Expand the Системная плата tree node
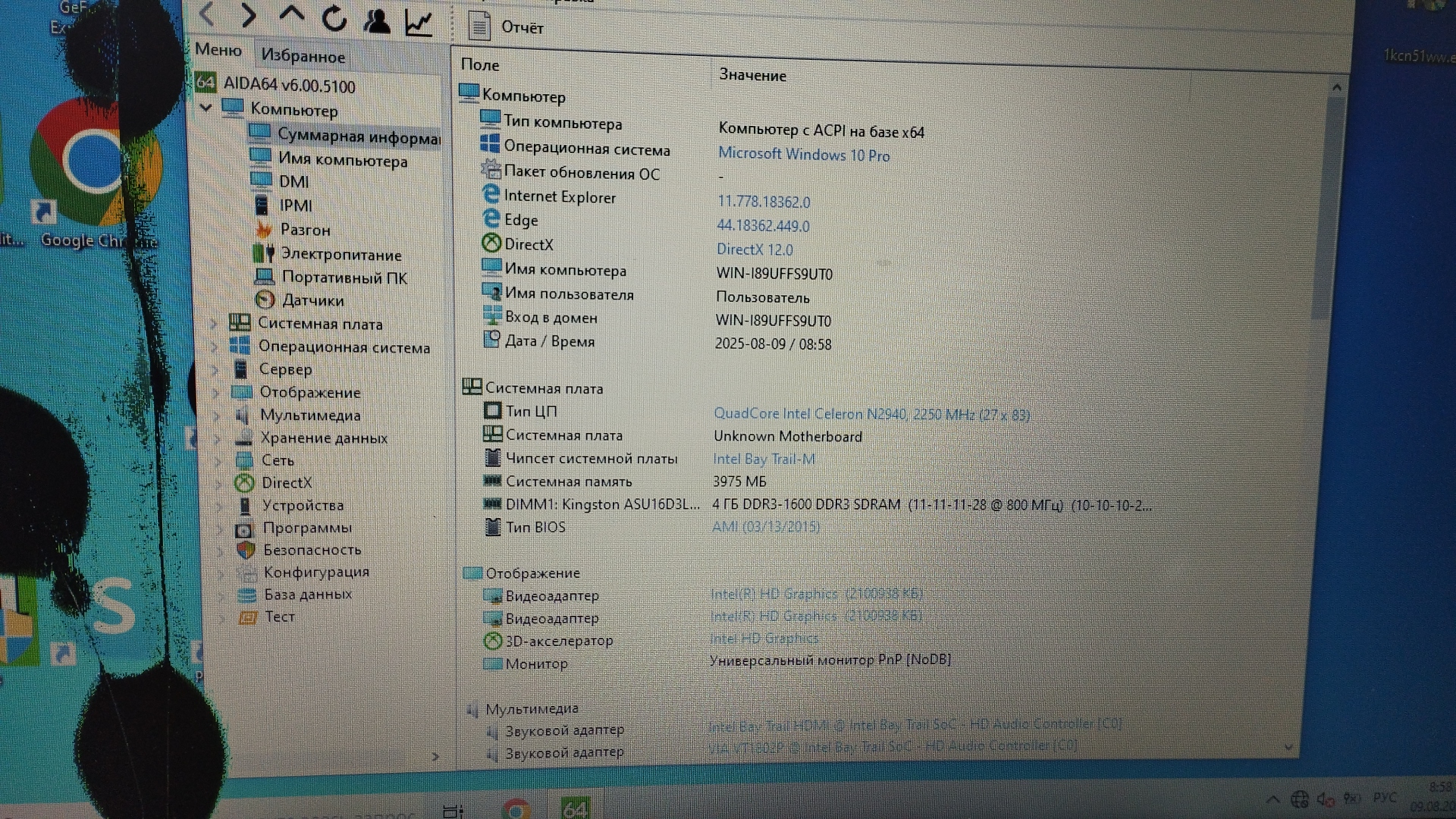Image resolution: width=1456 pixels, height=819 pixels. click(214, 324)
